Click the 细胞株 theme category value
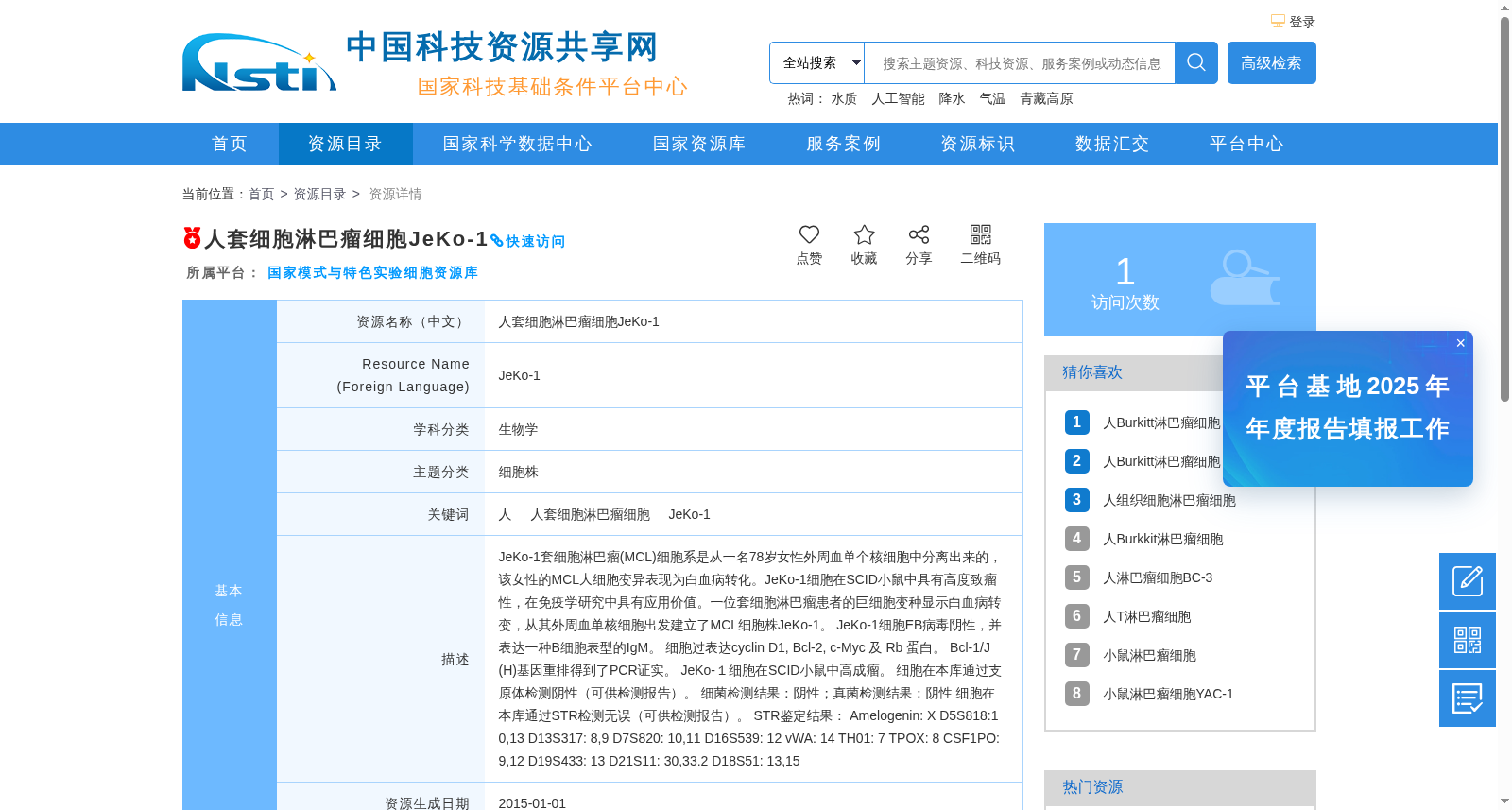The image size is (1512, 810). 518,472
